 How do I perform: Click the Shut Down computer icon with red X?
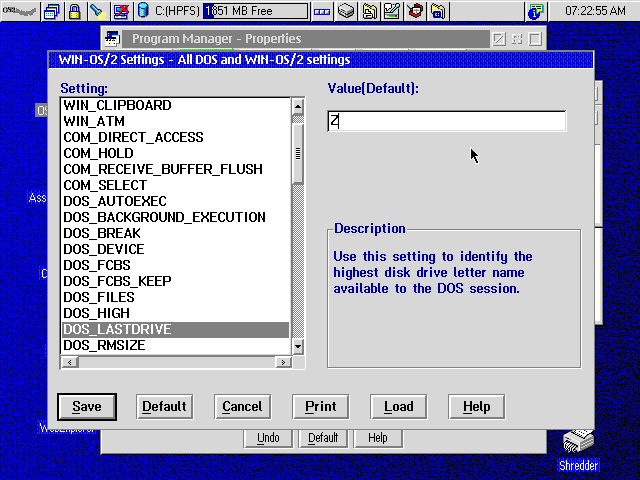click(121, 11)
